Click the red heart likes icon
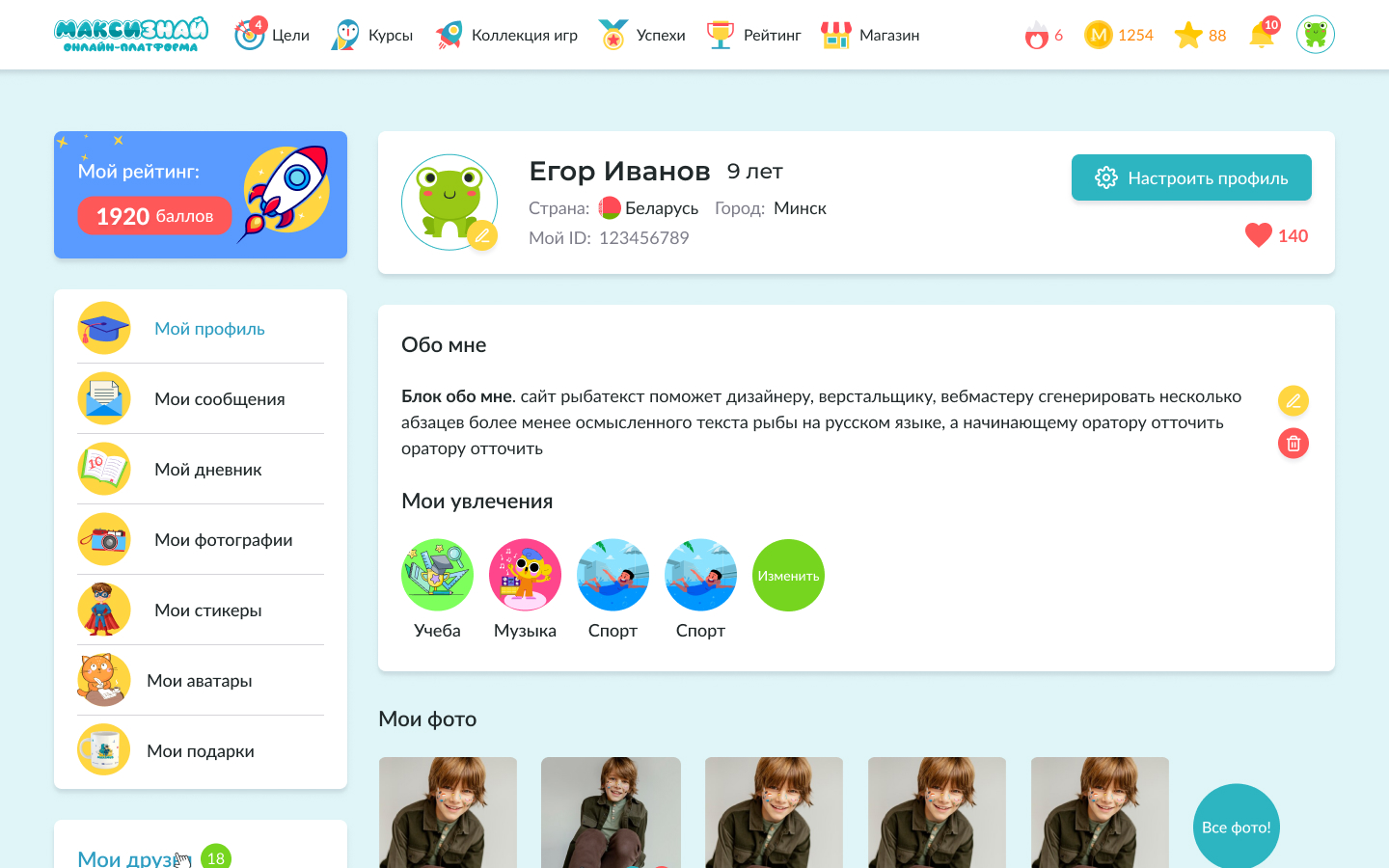The height and width of the screenshot is (868, 1389). [x=1259, y=235]
